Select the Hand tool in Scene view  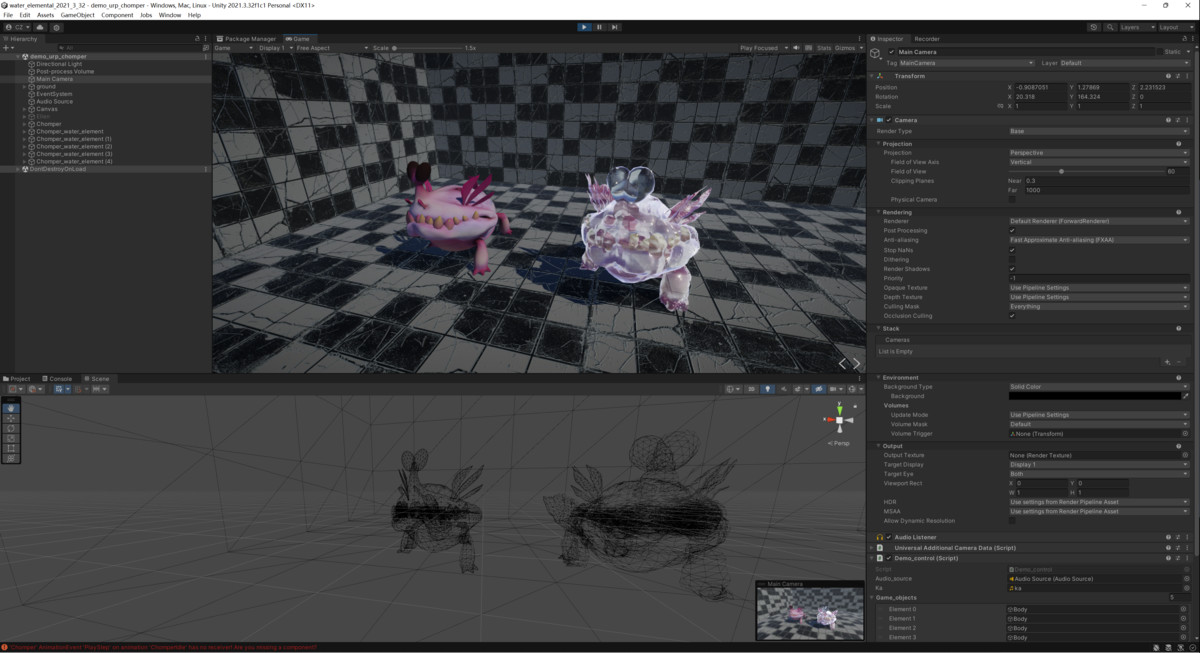tap(11, 408)
